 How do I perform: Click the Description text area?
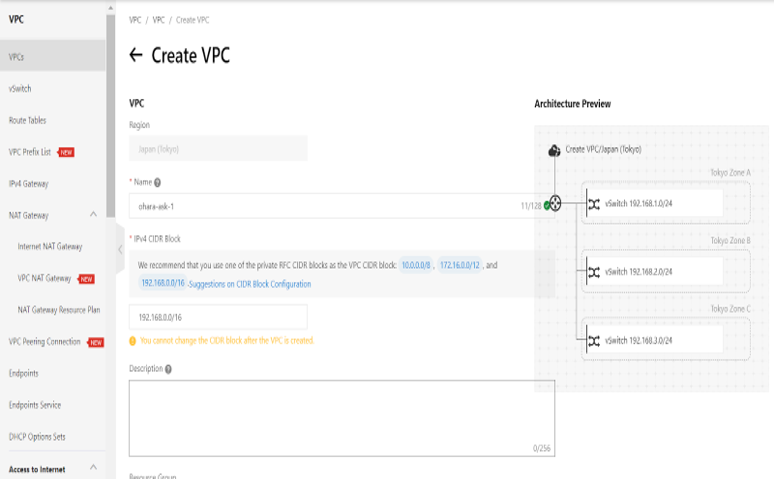(341, 417)
